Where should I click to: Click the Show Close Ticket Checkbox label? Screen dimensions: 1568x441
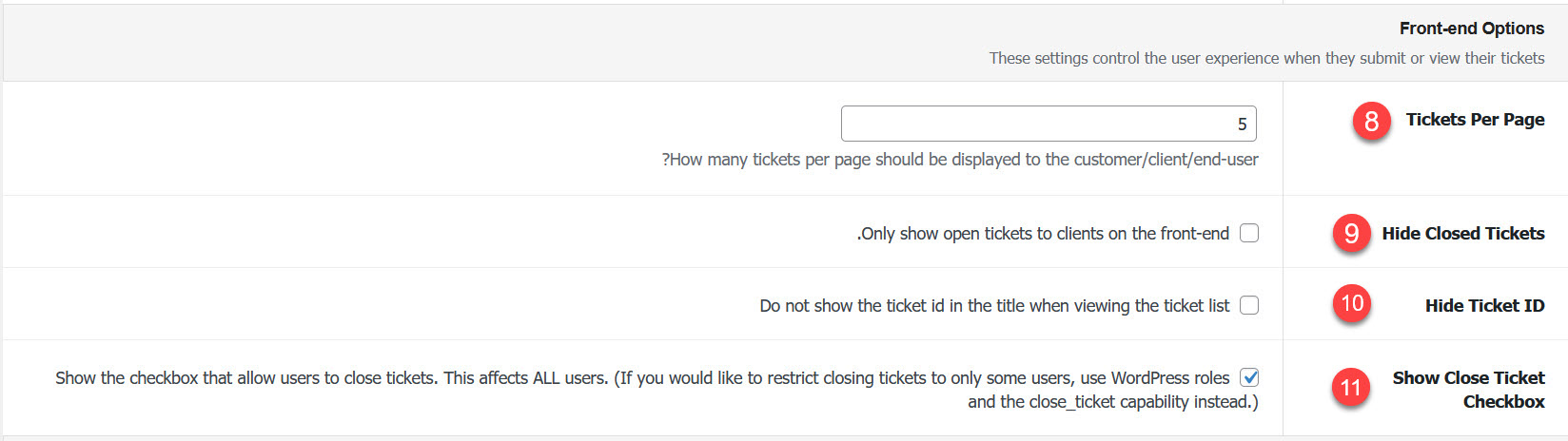click(x=1469, y=390)
